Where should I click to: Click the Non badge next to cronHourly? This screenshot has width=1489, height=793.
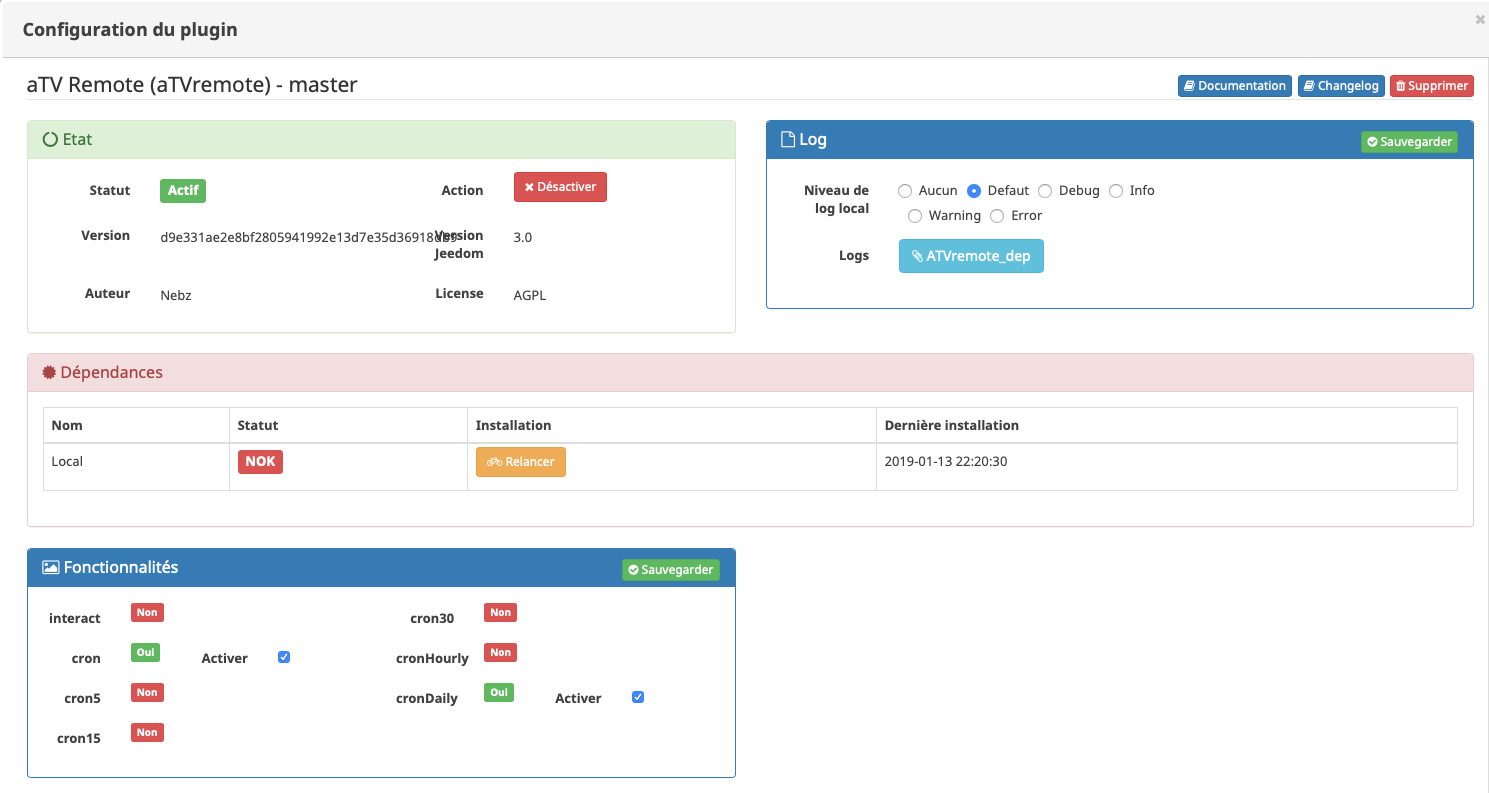500,652
